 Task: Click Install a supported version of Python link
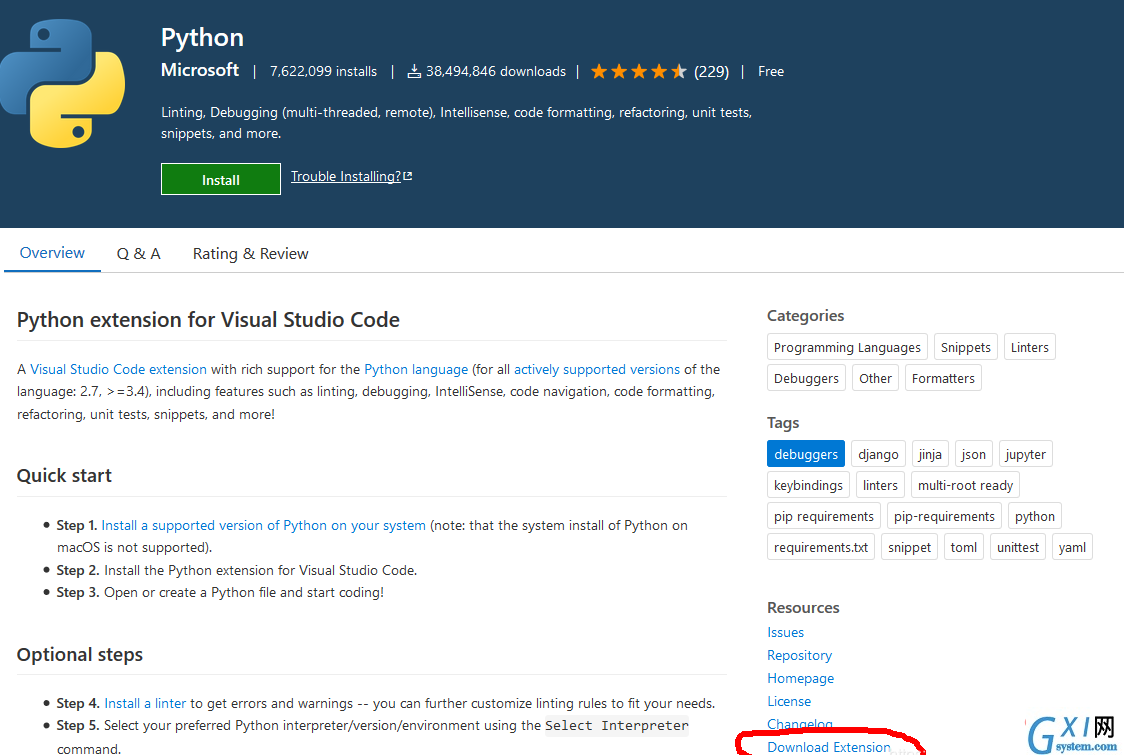pyautogui.click(x=263, y=526)
